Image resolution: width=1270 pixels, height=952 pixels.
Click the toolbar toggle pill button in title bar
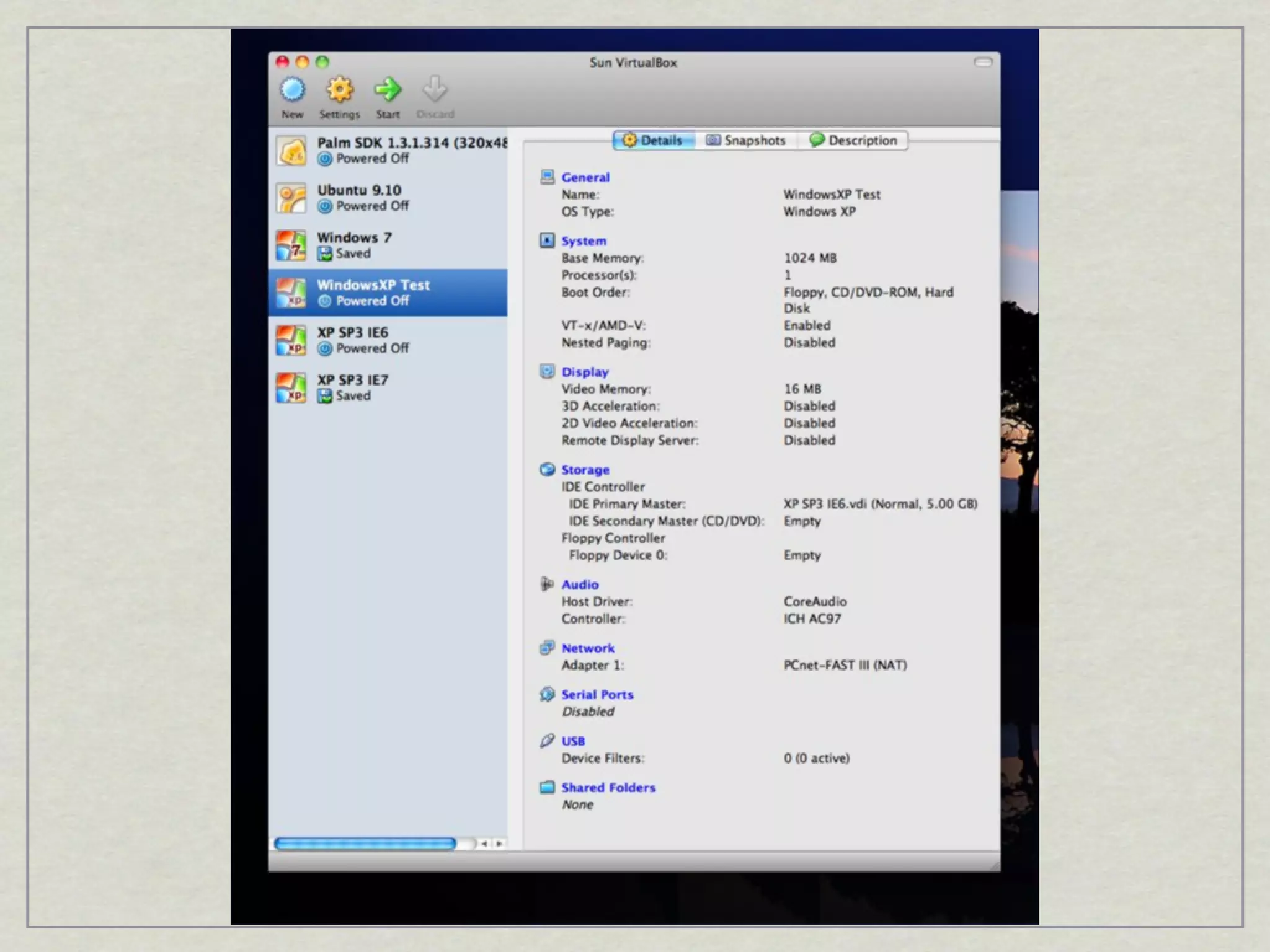(x=983, y=62)
